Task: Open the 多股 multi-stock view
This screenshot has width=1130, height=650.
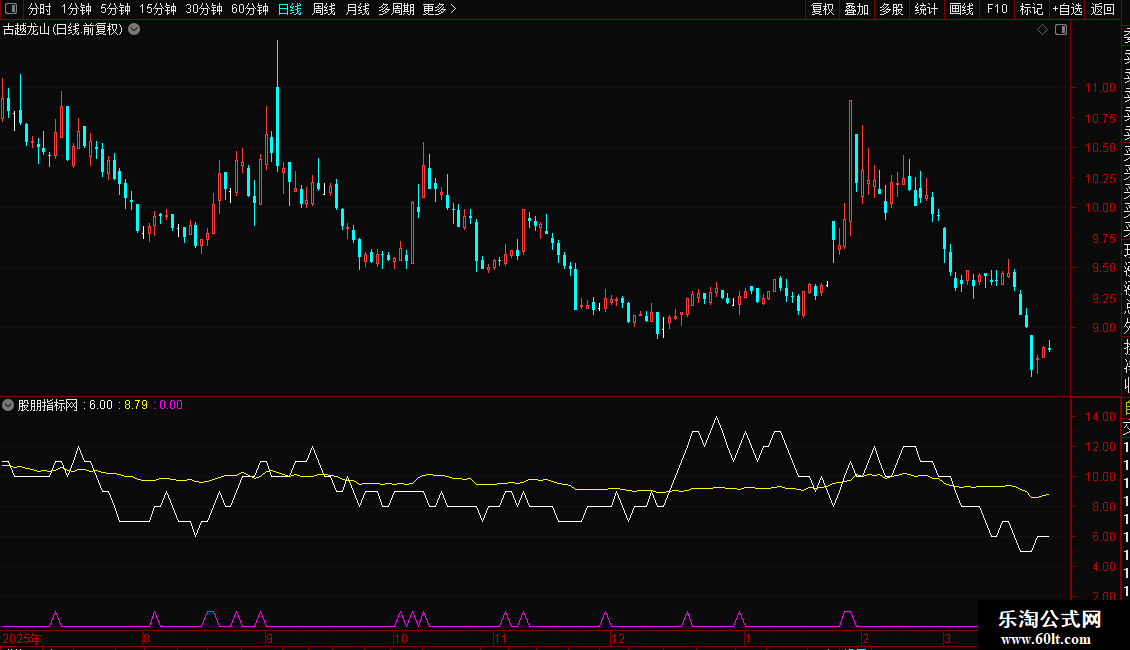Action: 891,9
